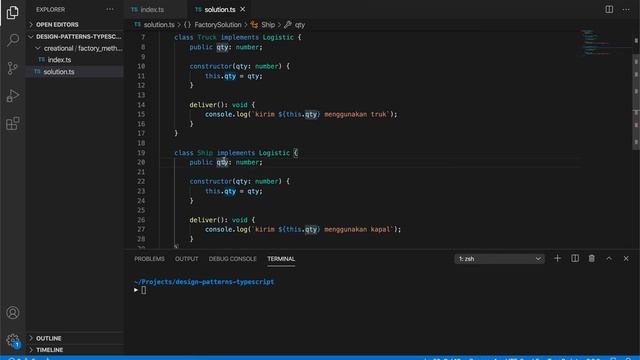The width and height of the screenshot is (640, 360).
Task: Select terminal instance dropdown 1: zsh
Action: tap(499, 259)
